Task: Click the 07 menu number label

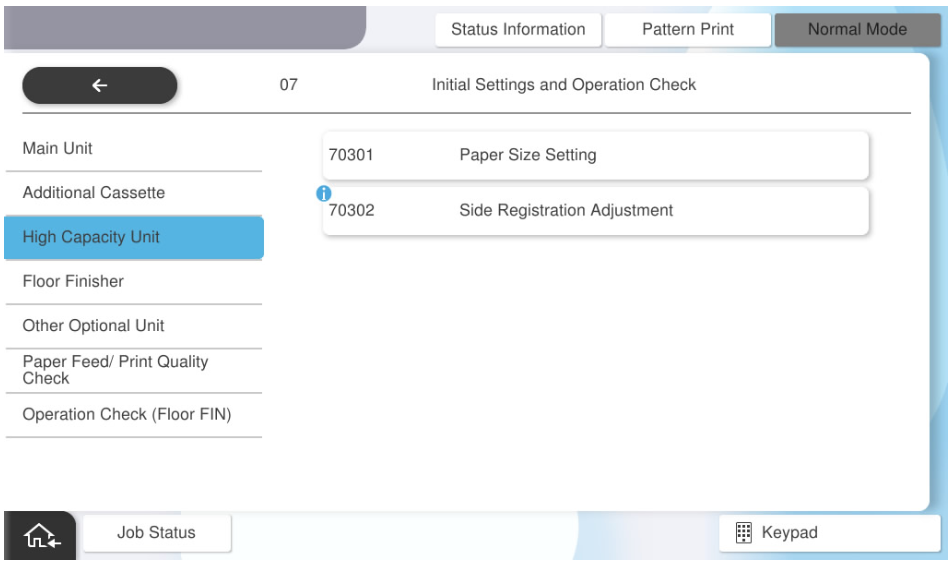Action: point(288,86)
